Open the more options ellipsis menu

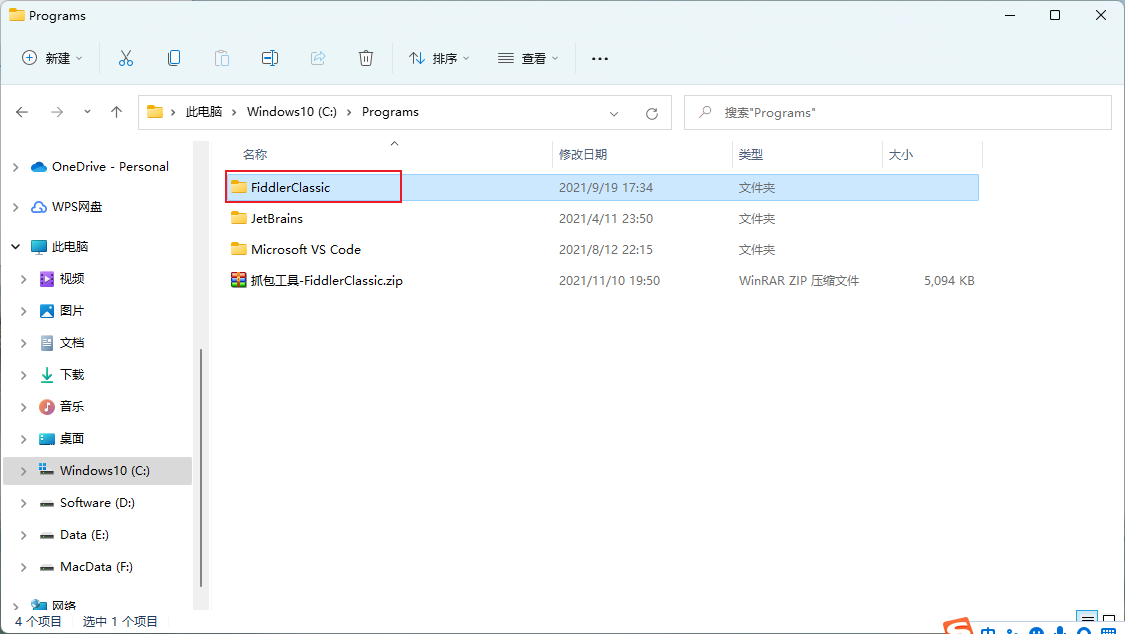pos(600,59)
